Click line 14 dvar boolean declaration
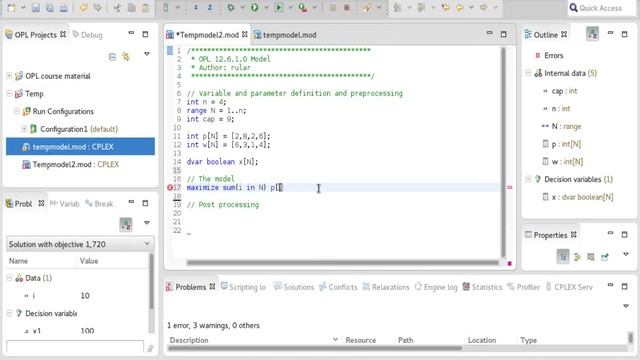Viewport: 640px width, 360px height. tap(222, 162)
